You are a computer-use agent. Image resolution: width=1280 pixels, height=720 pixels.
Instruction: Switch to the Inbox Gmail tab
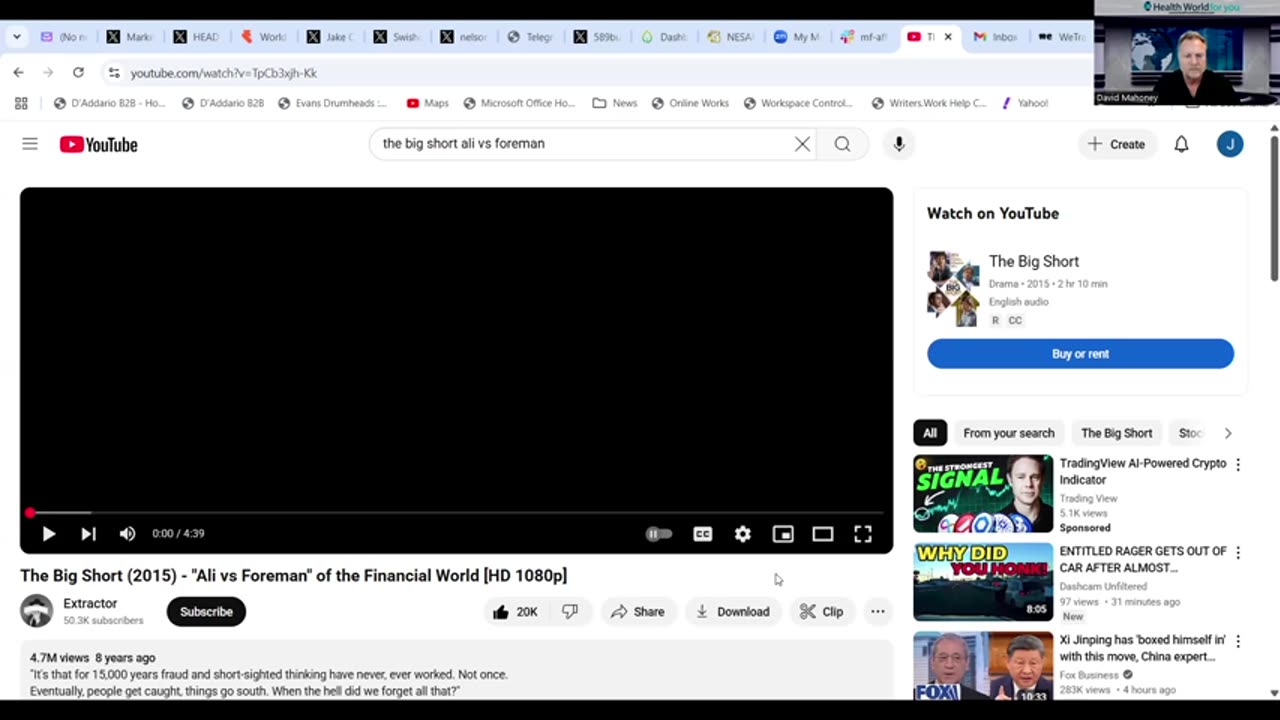[994, 37]
